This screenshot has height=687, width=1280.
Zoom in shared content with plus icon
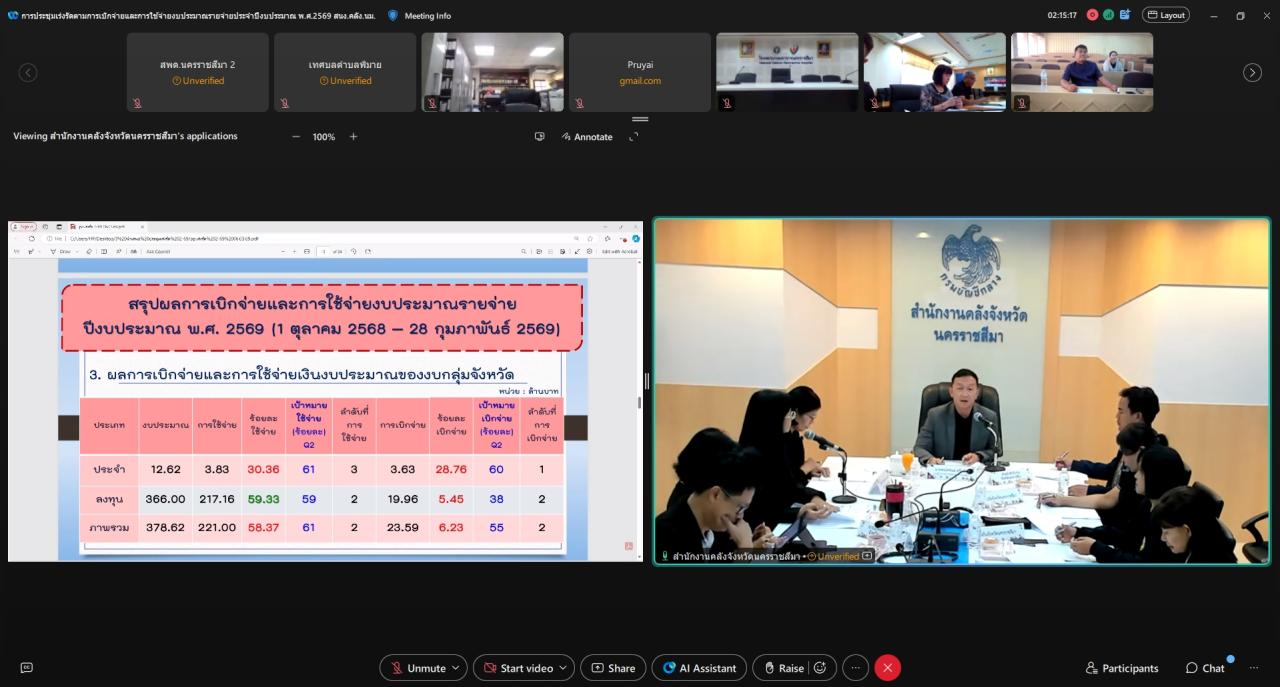(353, 137)
